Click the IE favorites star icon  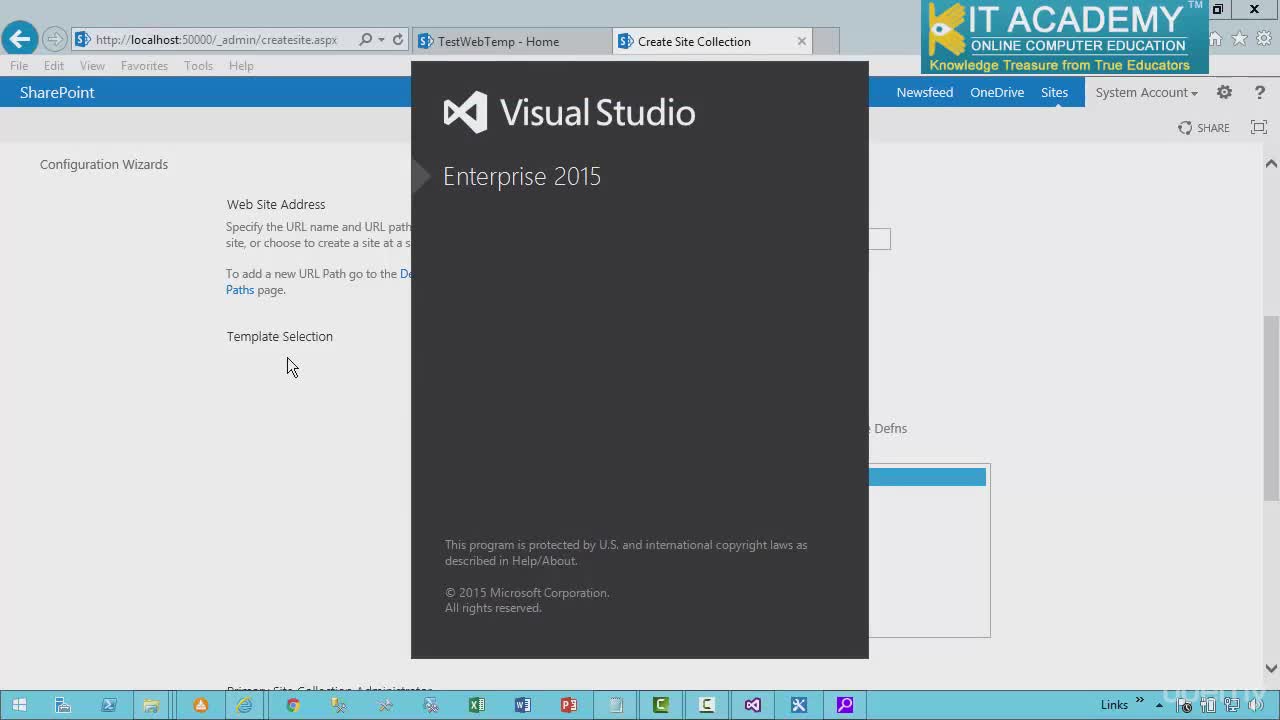1239,39
